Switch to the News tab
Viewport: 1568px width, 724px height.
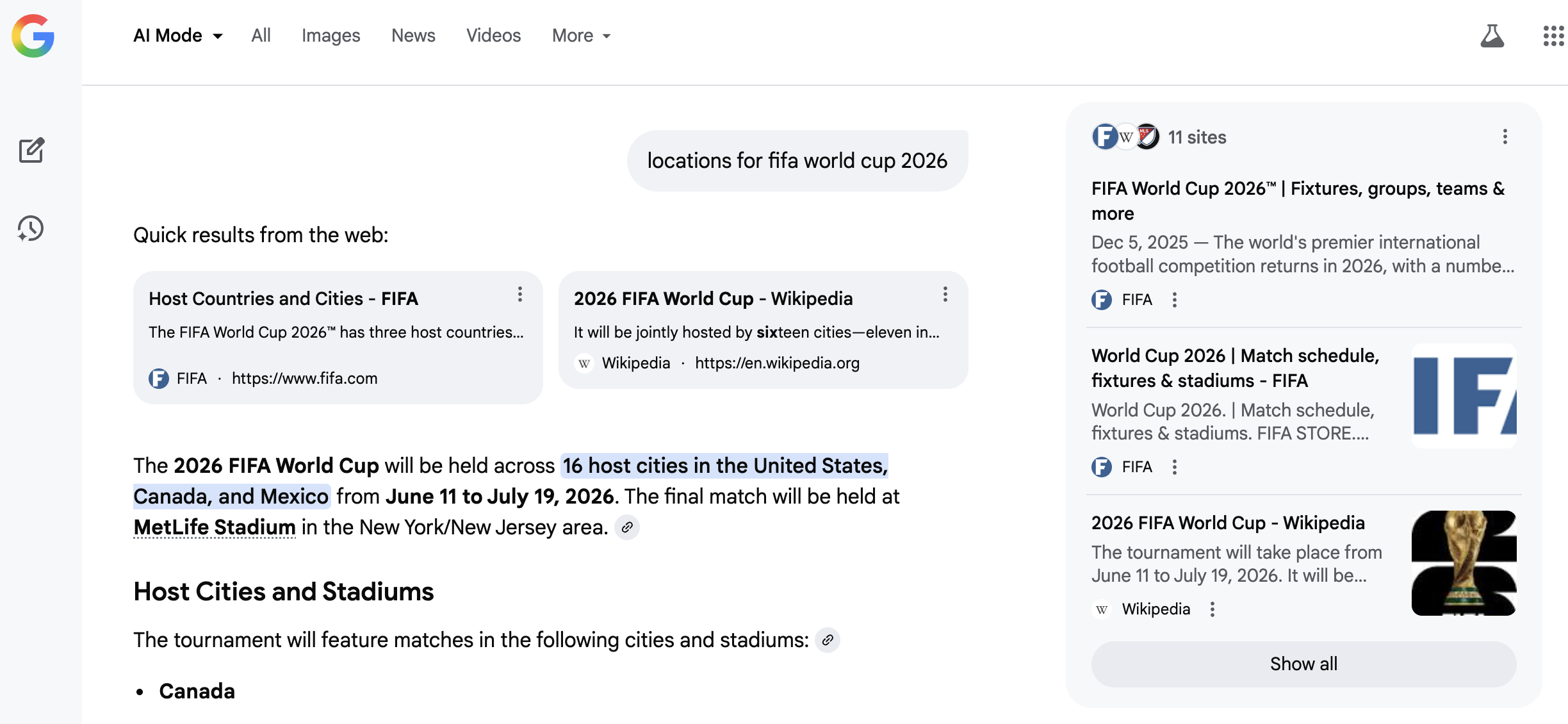click(x=413, y=35)
